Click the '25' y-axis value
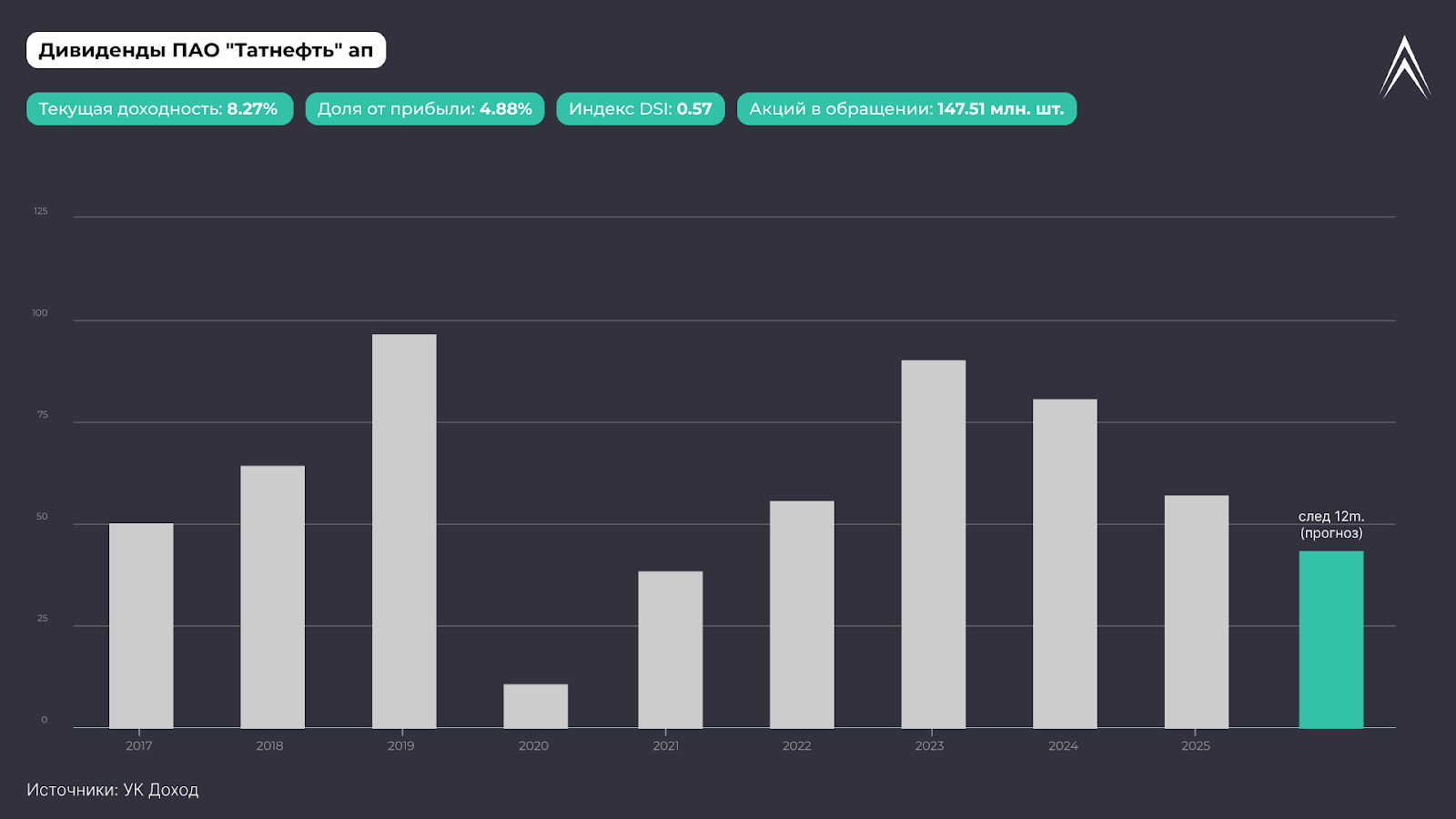The height and width of the screenshot is (819, 1456). (43, 619)
